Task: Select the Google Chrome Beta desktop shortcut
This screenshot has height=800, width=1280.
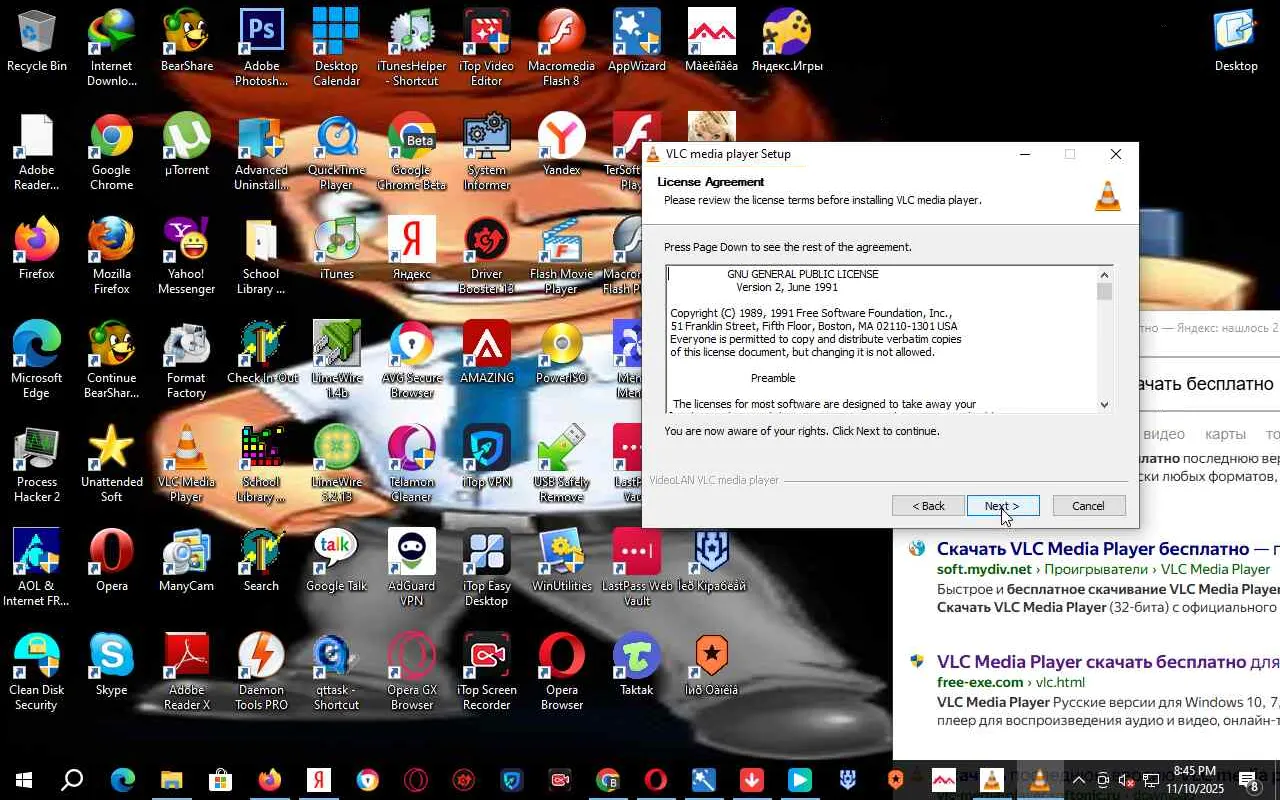Action: [412, 152]
